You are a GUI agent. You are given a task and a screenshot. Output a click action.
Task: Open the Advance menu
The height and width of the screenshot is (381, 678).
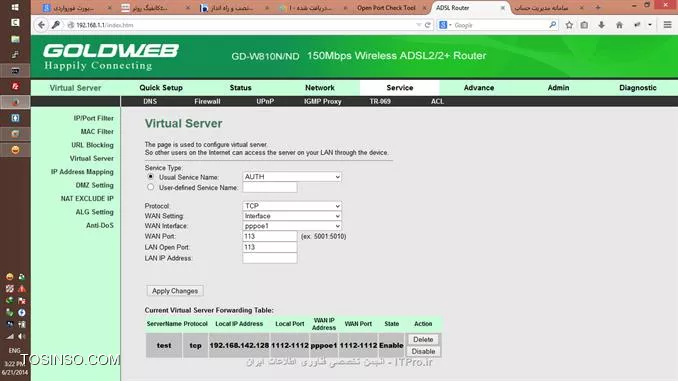(479, 88)
